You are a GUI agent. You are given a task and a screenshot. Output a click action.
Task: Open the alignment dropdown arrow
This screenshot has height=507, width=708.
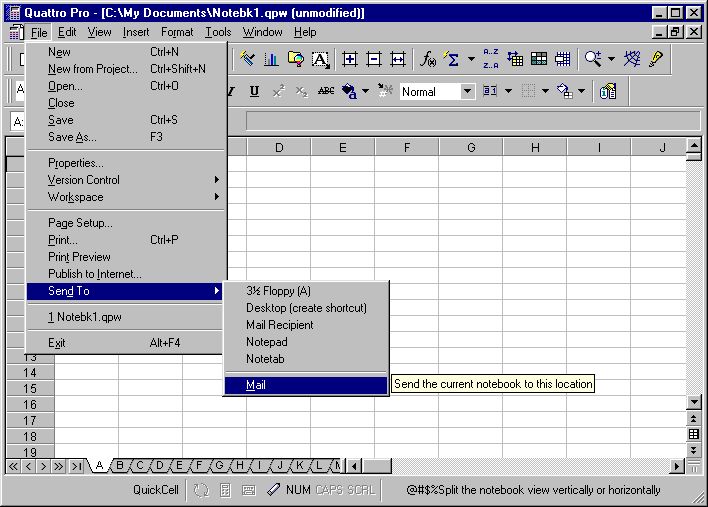(x=508, y=92)
